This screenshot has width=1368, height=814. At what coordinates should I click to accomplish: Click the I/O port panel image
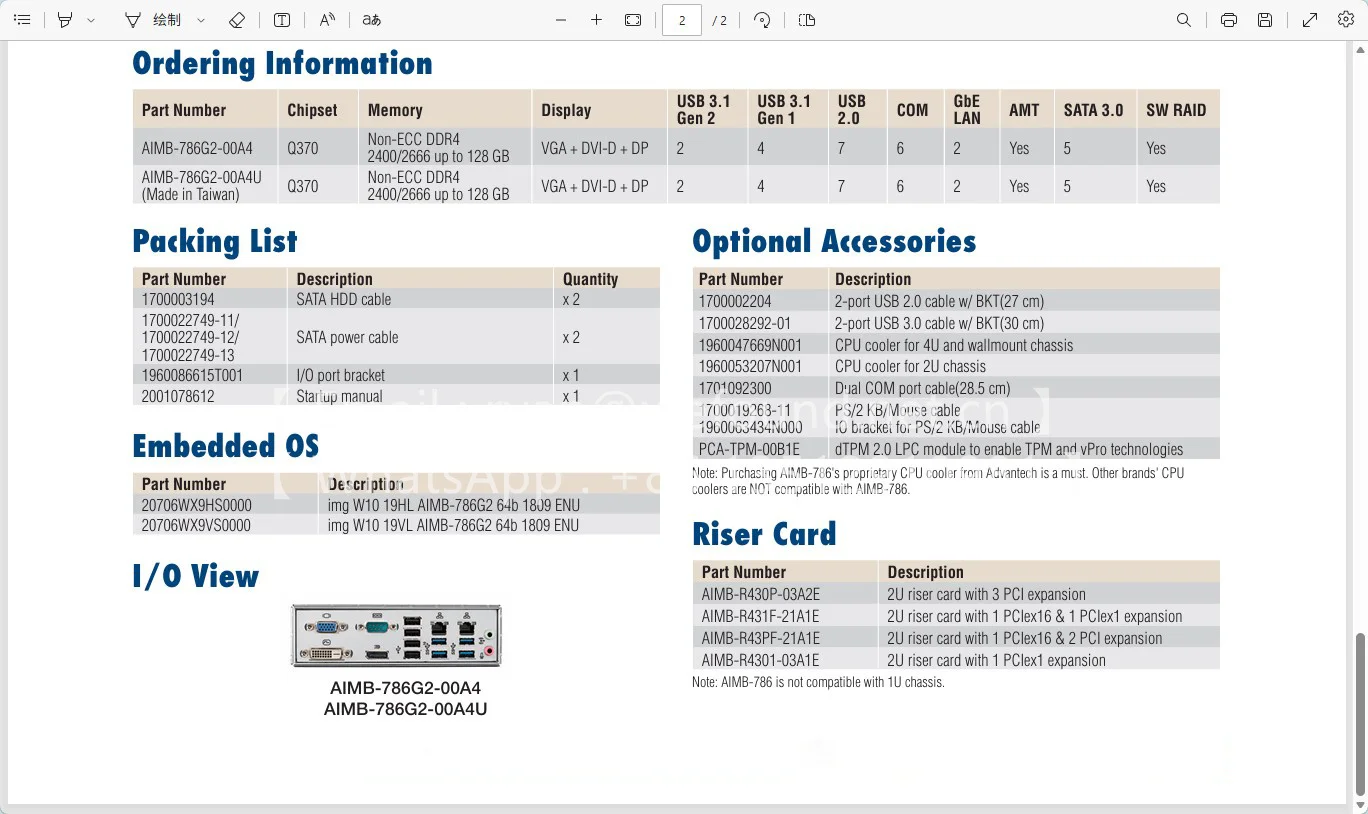coord(396,635)
